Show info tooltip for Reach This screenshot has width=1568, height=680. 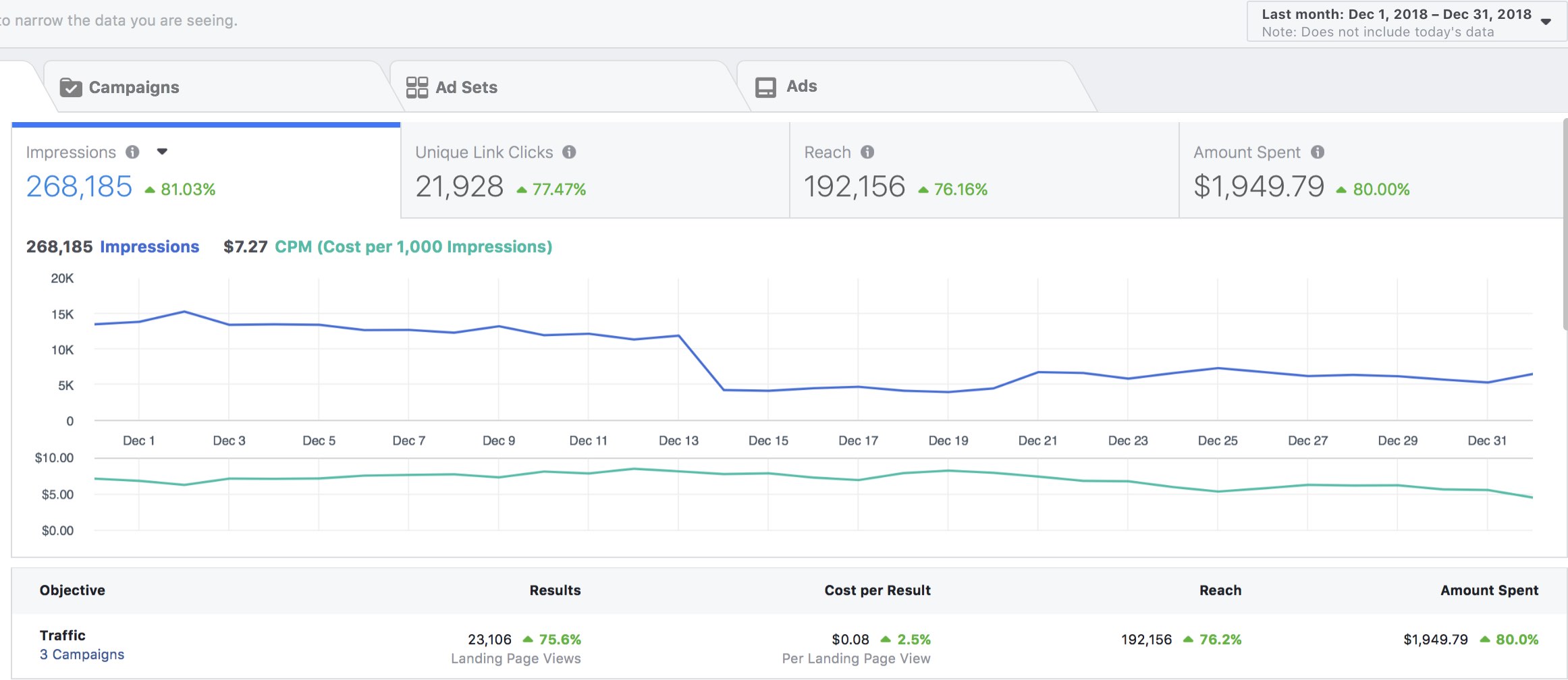point(867,152)
